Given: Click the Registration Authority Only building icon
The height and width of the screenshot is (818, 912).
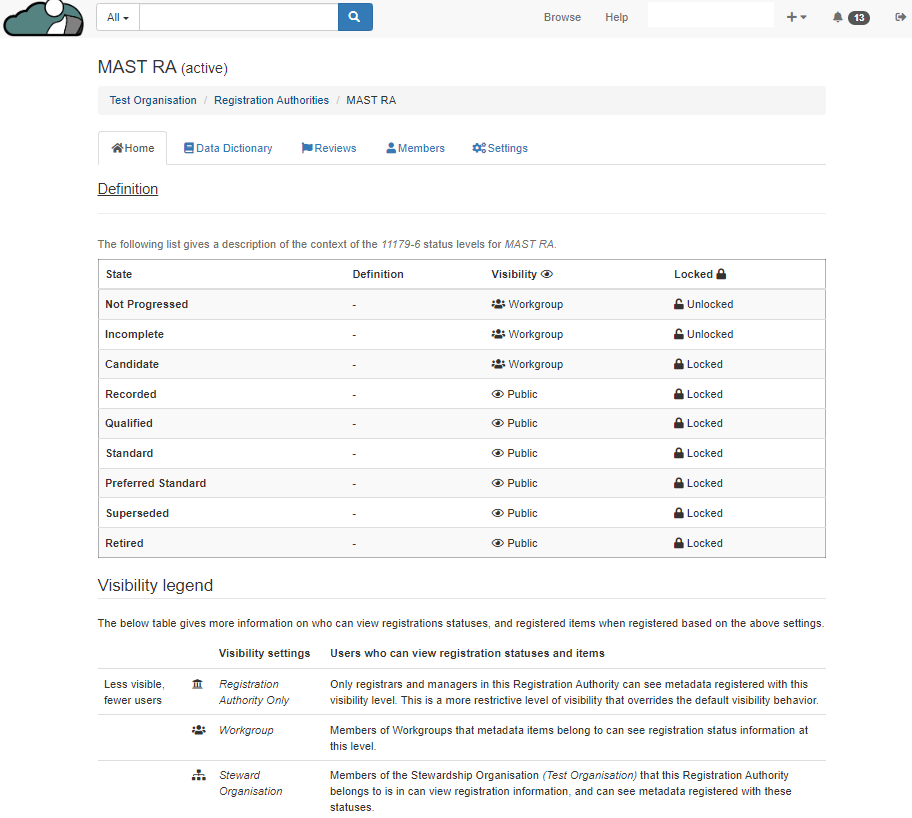Looking at the screenshot, I should [197, 684].
